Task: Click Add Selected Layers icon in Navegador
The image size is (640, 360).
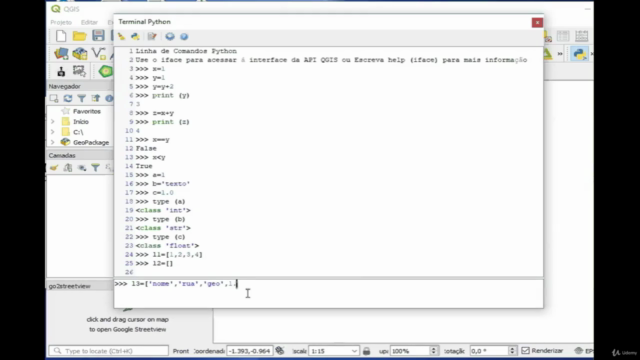Action: coord(54,98)
